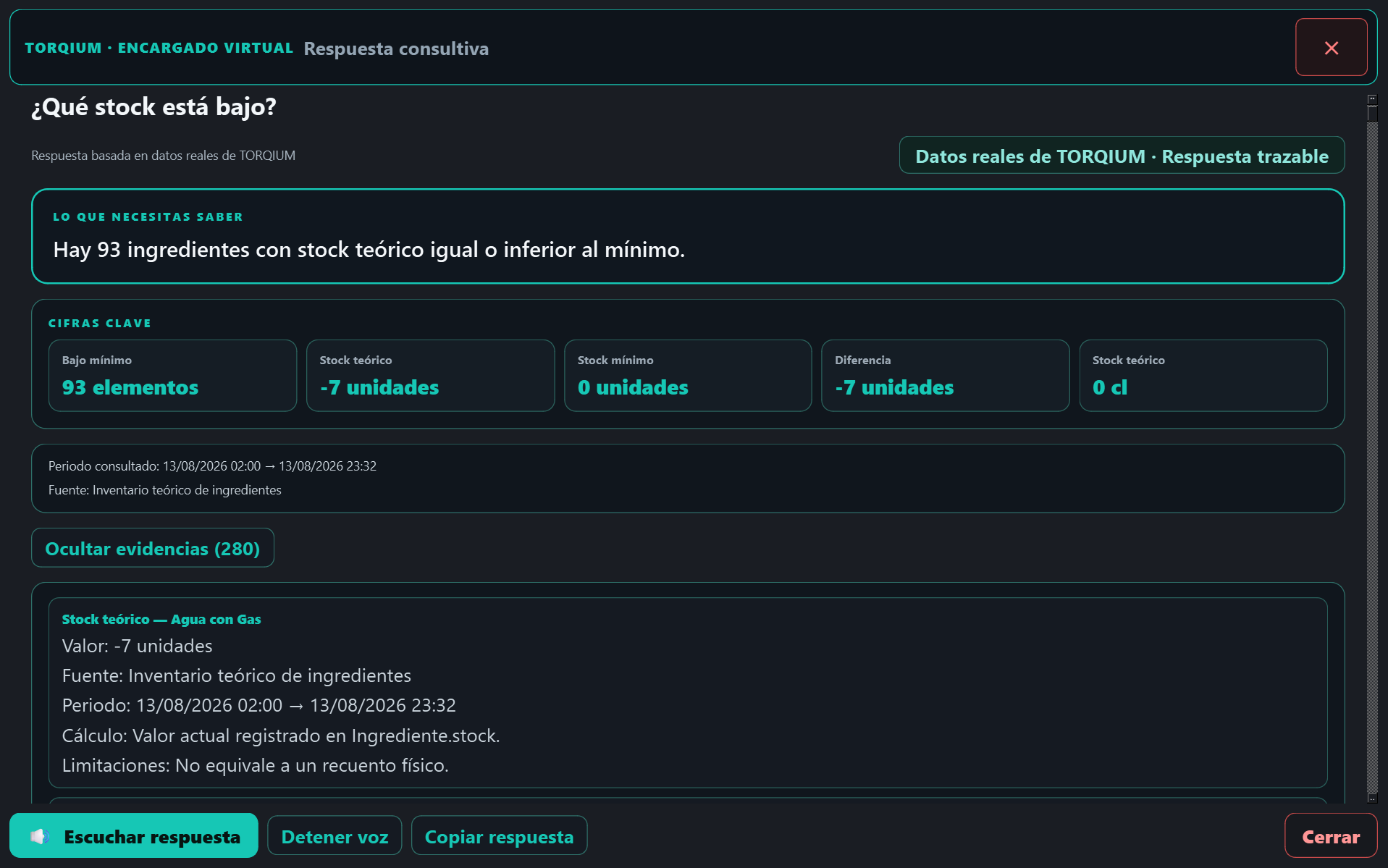Click the Datos reales de TORQIUM badge
Image resolution: width=1388 pixels, height=868 pixels.
(x=1122, y=156)
